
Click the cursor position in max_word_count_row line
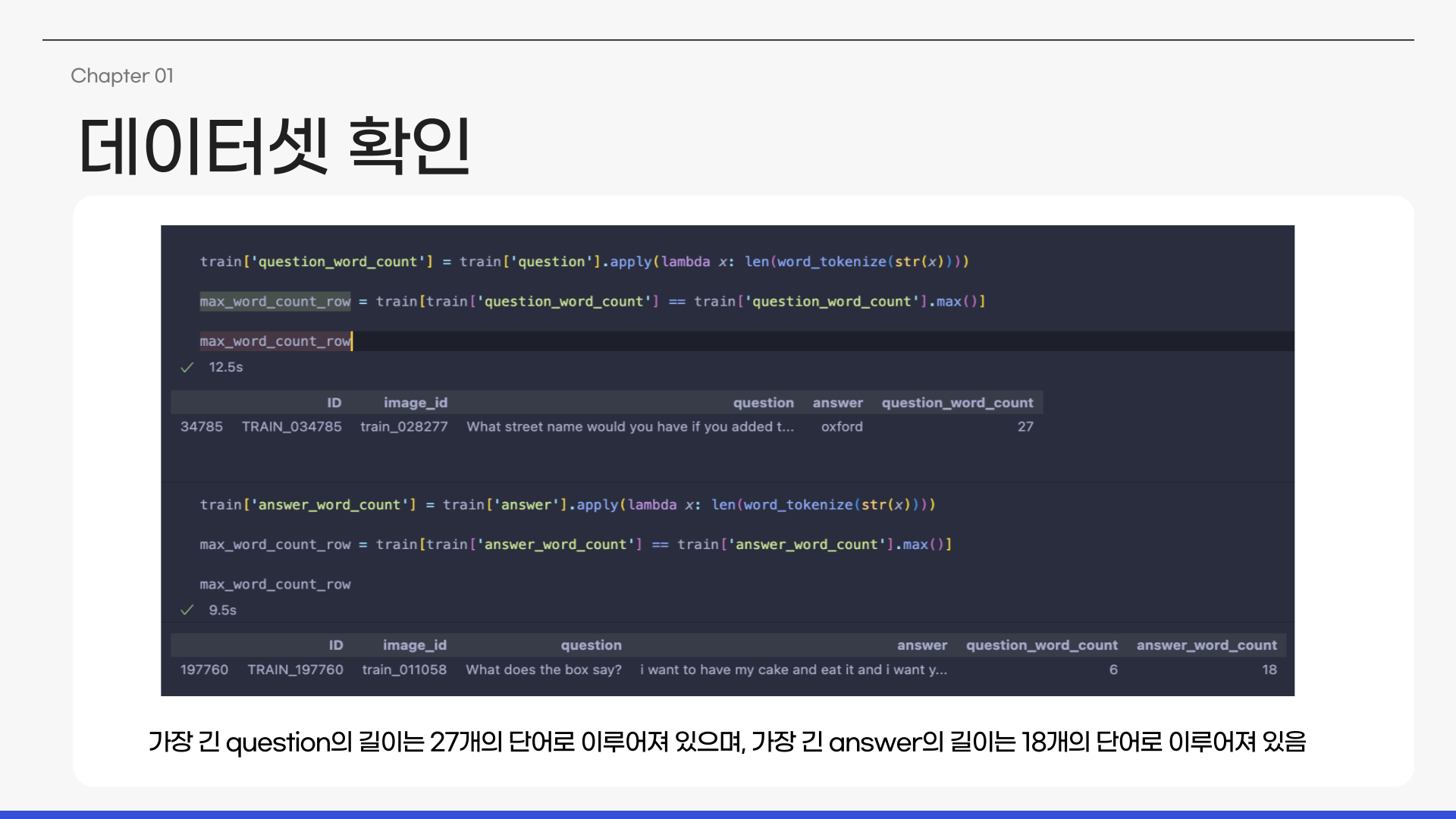click(351, 341)
